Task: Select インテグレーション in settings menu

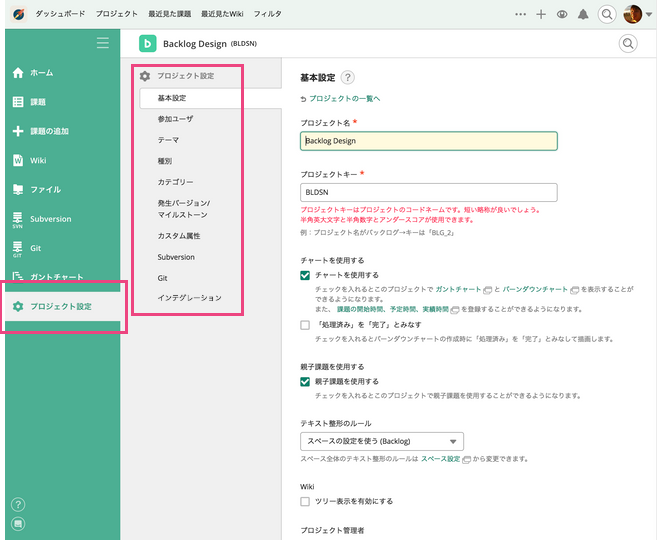Action: (x=189, y=298)
